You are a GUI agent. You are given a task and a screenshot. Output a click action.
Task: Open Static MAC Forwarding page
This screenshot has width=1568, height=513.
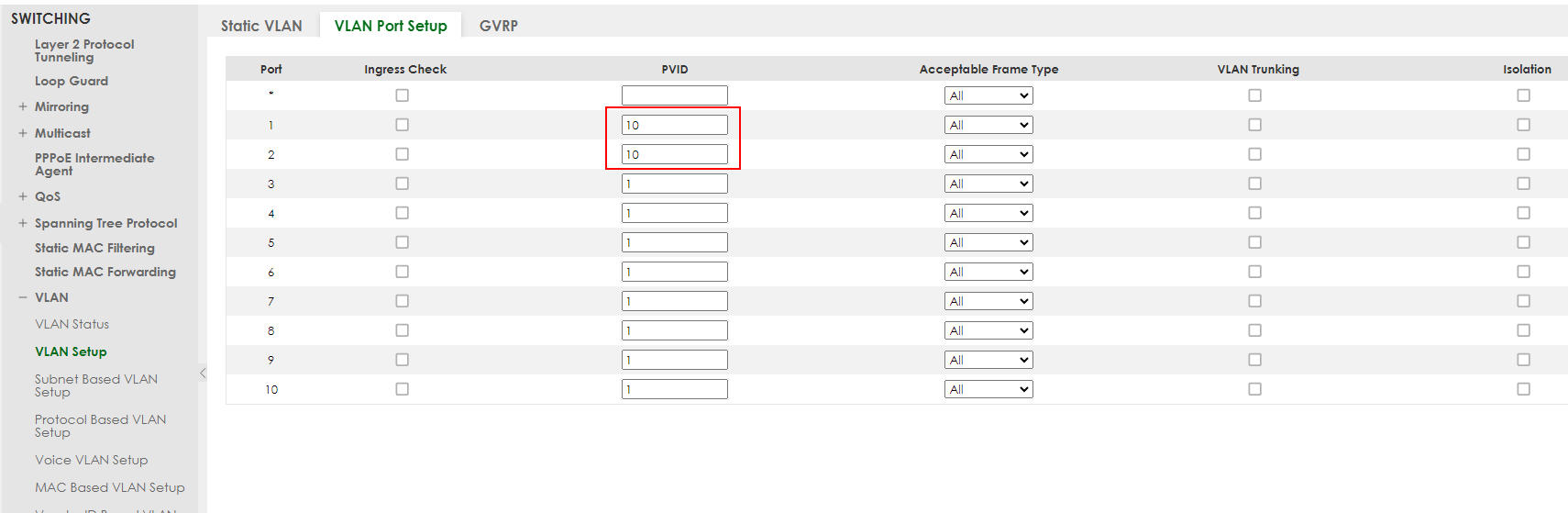(105, 272)
